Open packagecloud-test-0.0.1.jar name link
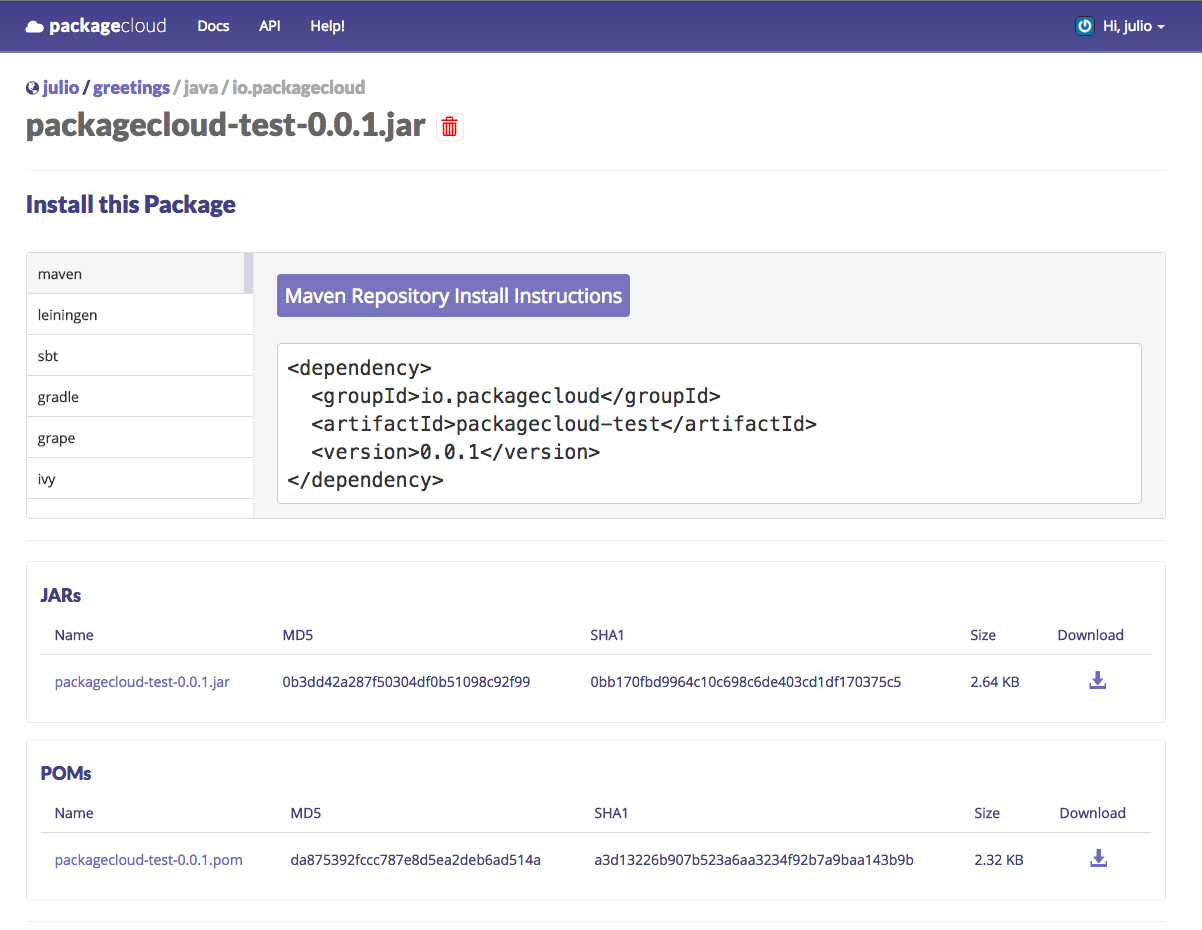 point(142,682)
